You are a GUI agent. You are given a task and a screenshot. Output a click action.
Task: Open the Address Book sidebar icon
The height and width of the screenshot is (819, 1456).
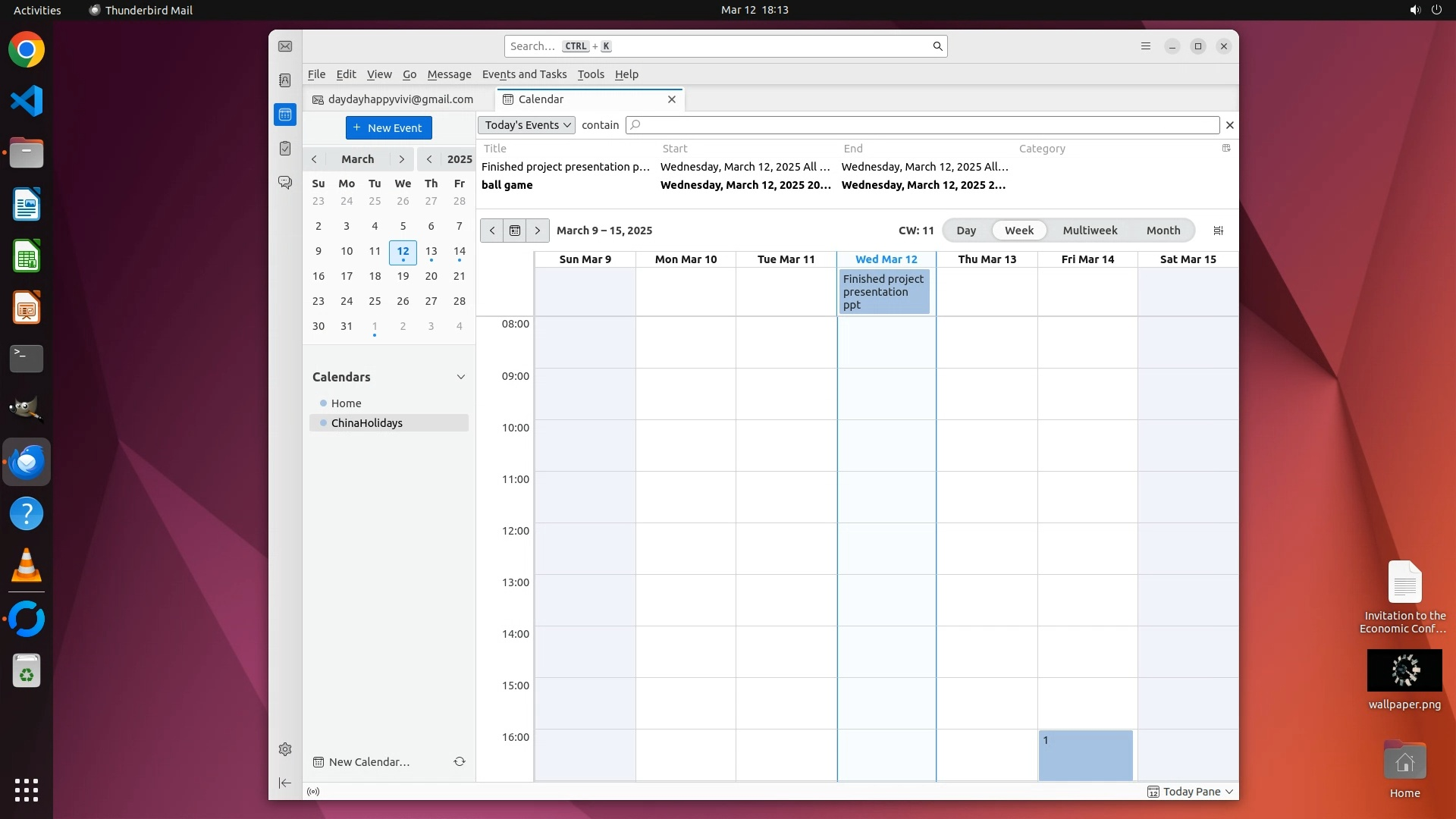[285, 80]
